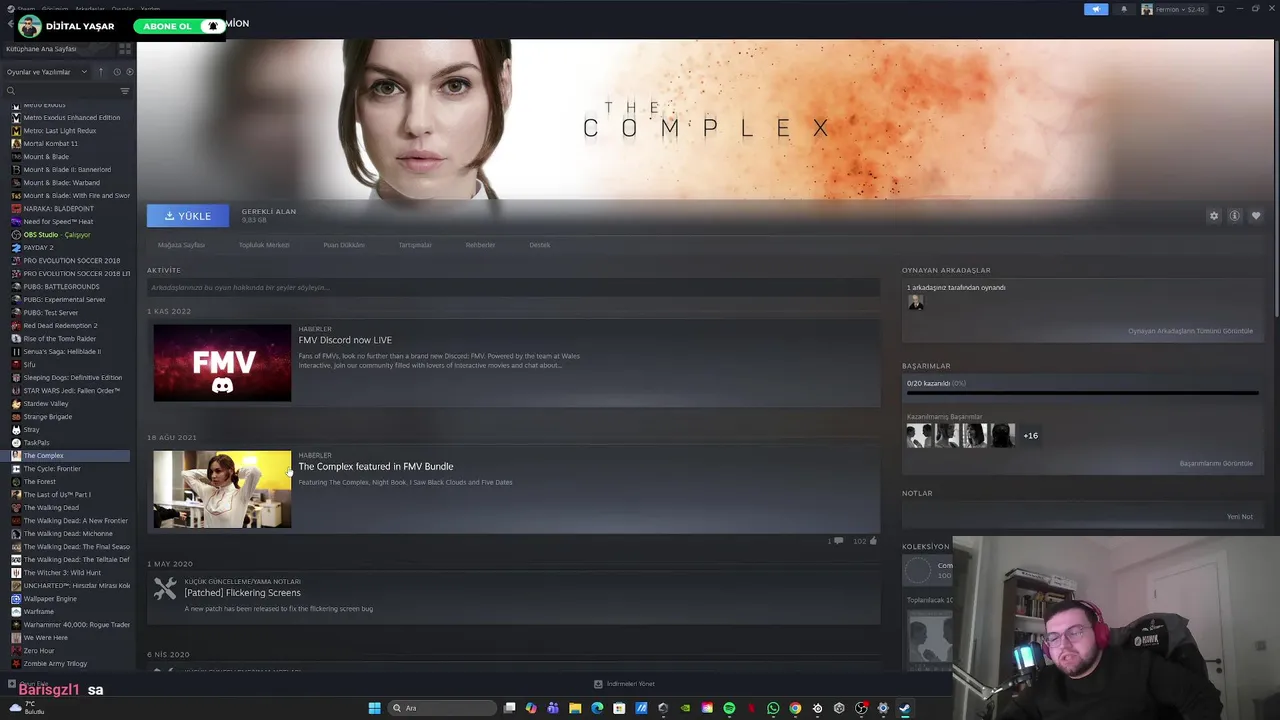1280x720 pixels.
Task: Switch Steam to Big Picture mode
Action: point(1220,9)
